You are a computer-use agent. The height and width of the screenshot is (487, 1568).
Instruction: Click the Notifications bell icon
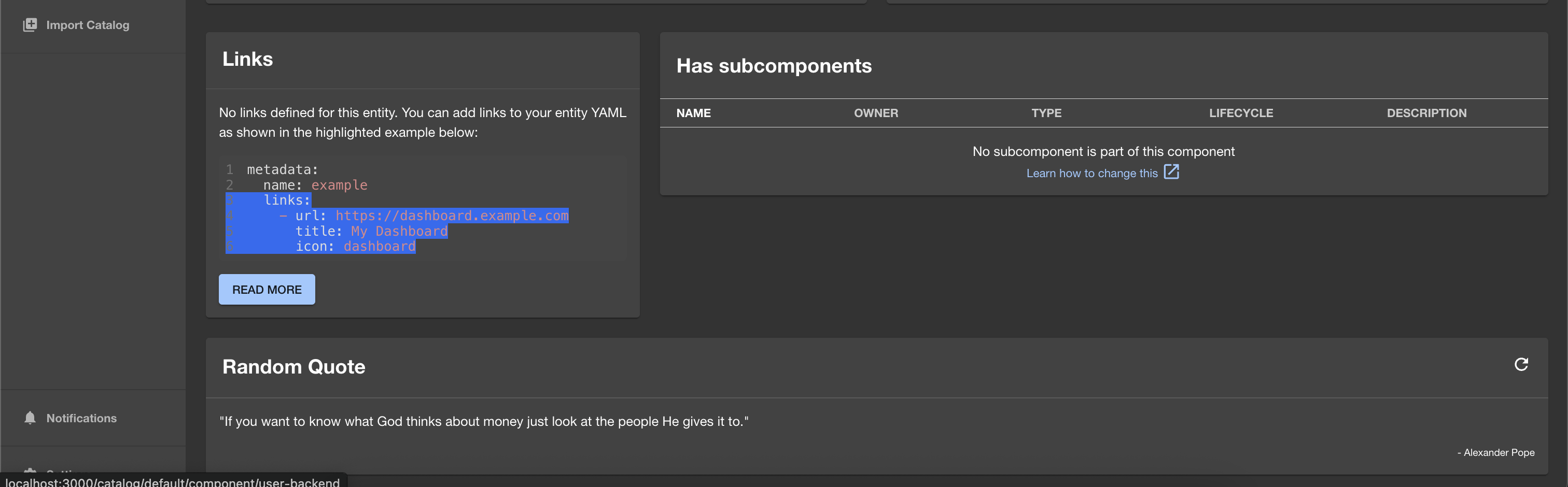pyautogui.click(x=30, y=418)
